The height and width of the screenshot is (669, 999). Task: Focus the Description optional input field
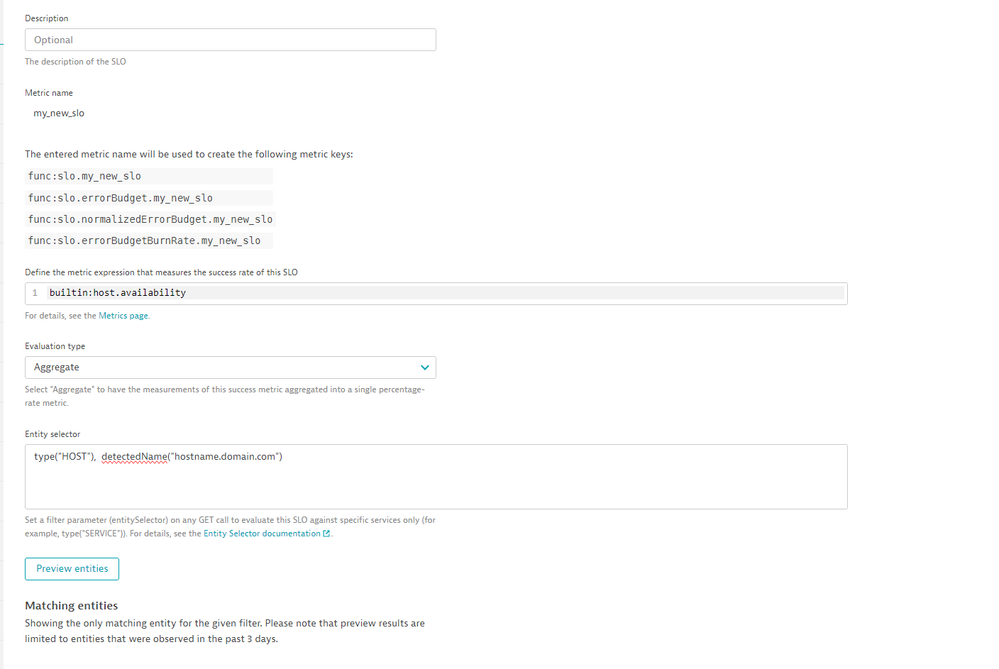pyautogui.click(x=230, y=40)
